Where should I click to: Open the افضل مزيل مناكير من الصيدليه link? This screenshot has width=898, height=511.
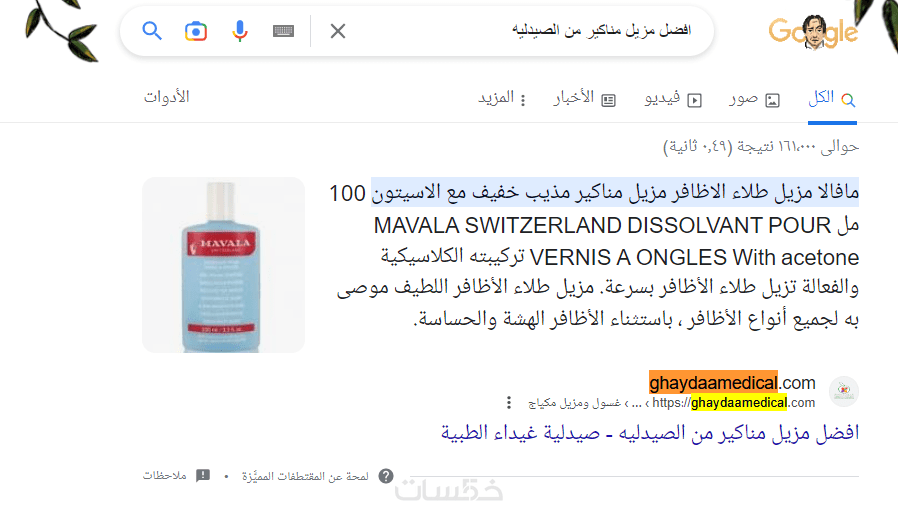[x=650, y=433]
